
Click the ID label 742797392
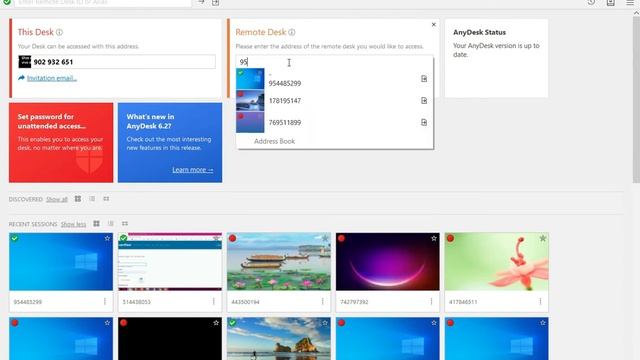pyautogui.click(x=354, y=302)
